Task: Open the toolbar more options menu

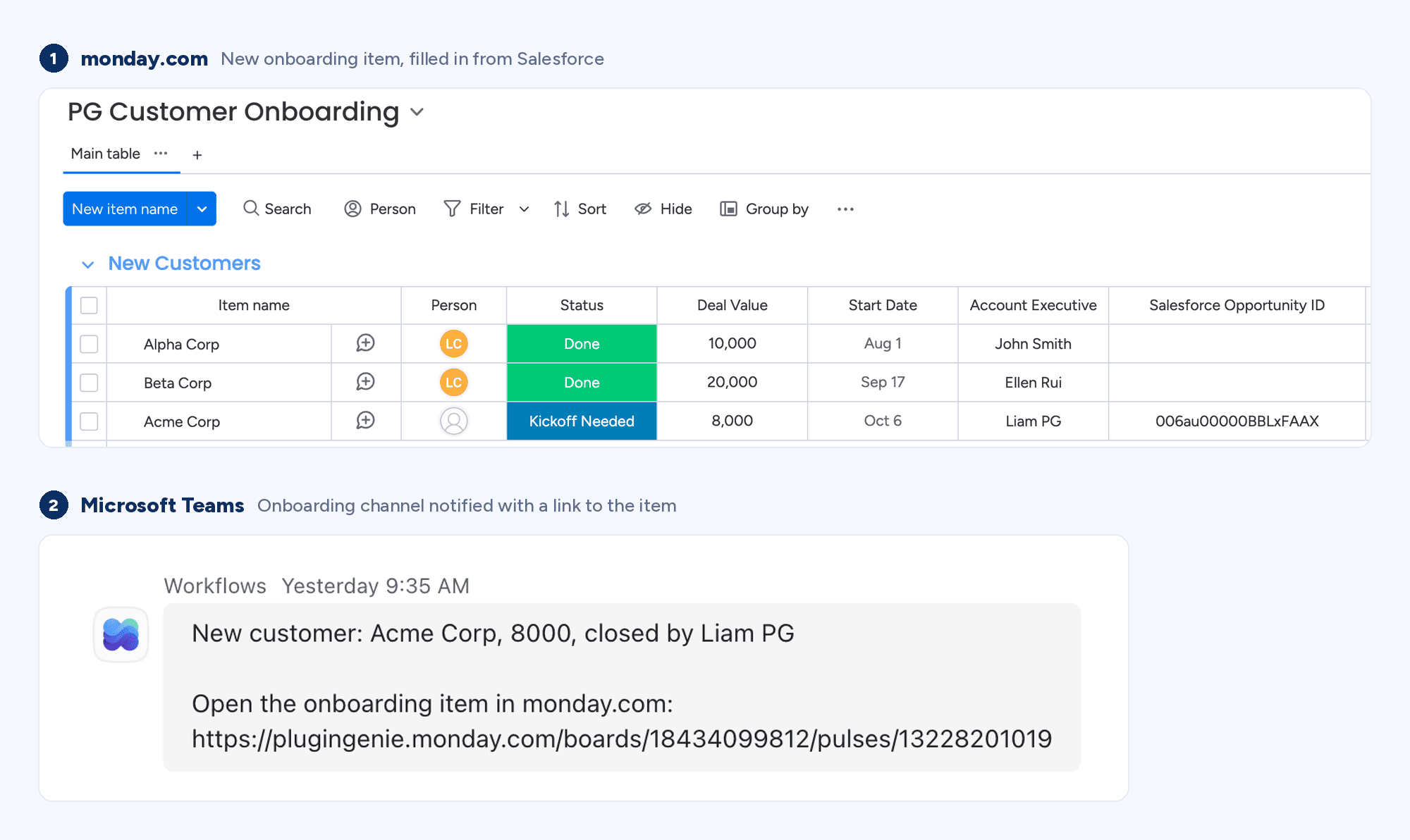Action: [x=845, y=209]
